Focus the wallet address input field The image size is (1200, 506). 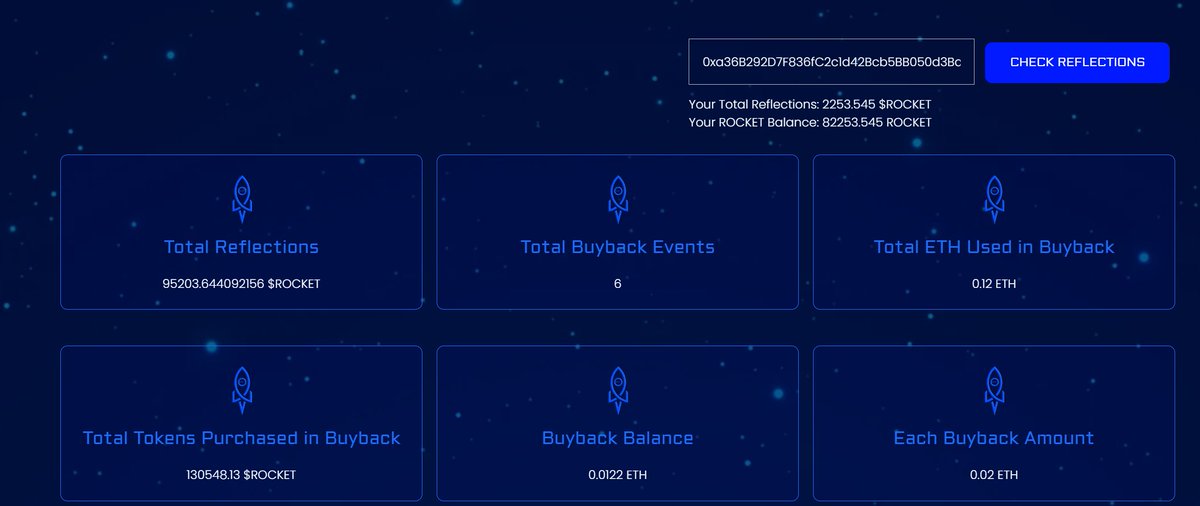pyautogui.click(x=831, y=62)
